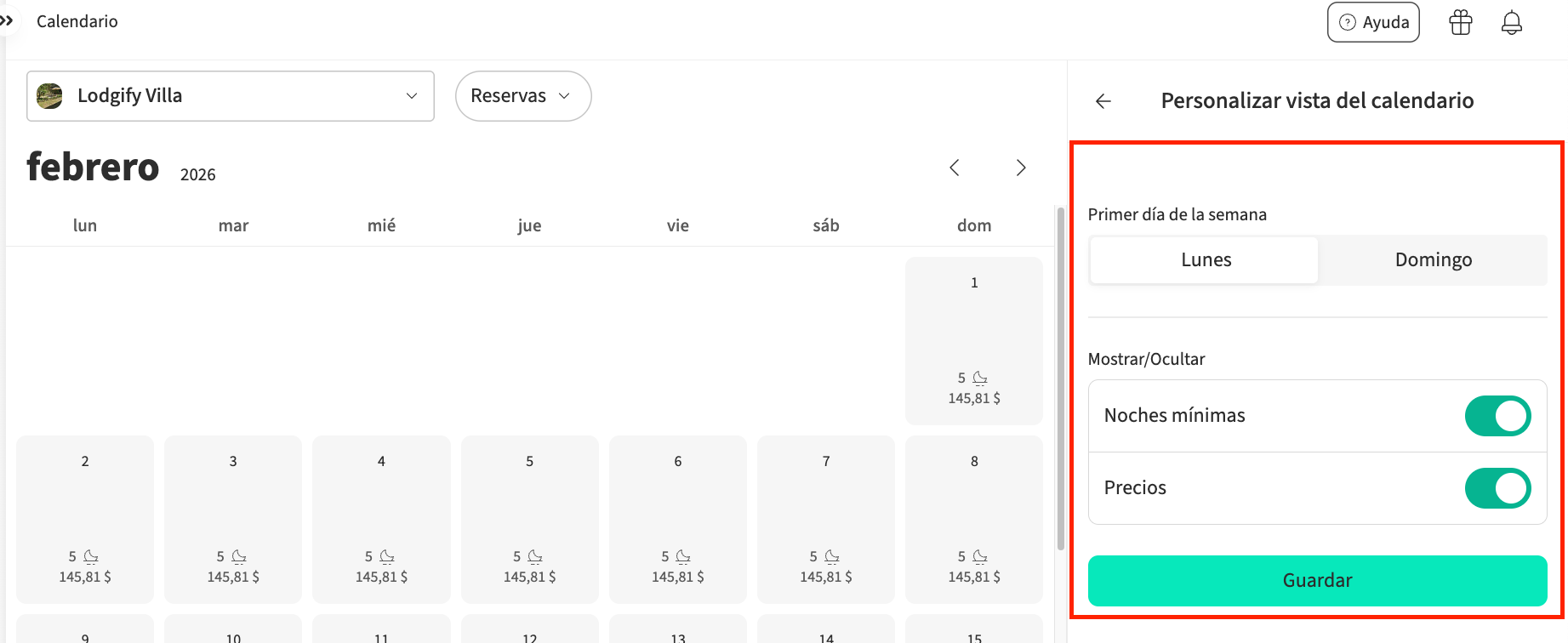
Task: Expand the sidebar with double chevron
Action: point(7,20)
